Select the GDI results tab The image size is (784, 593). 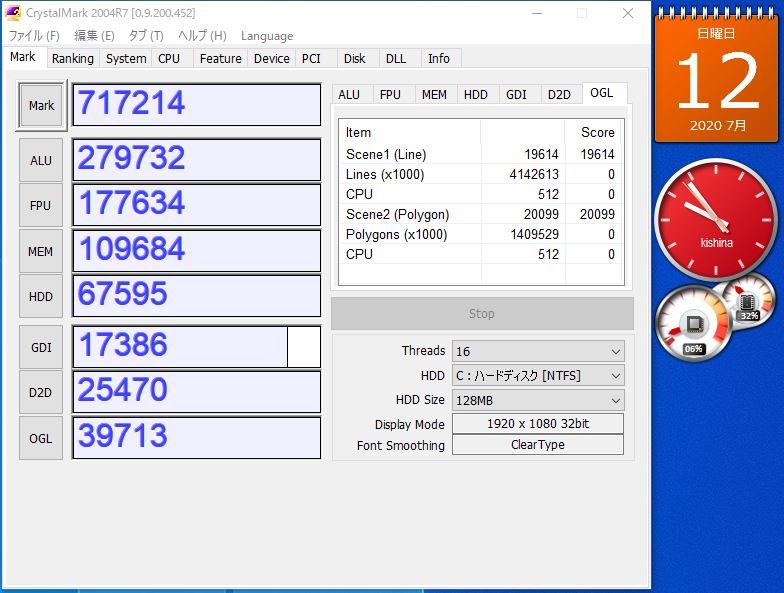point(516,95)
